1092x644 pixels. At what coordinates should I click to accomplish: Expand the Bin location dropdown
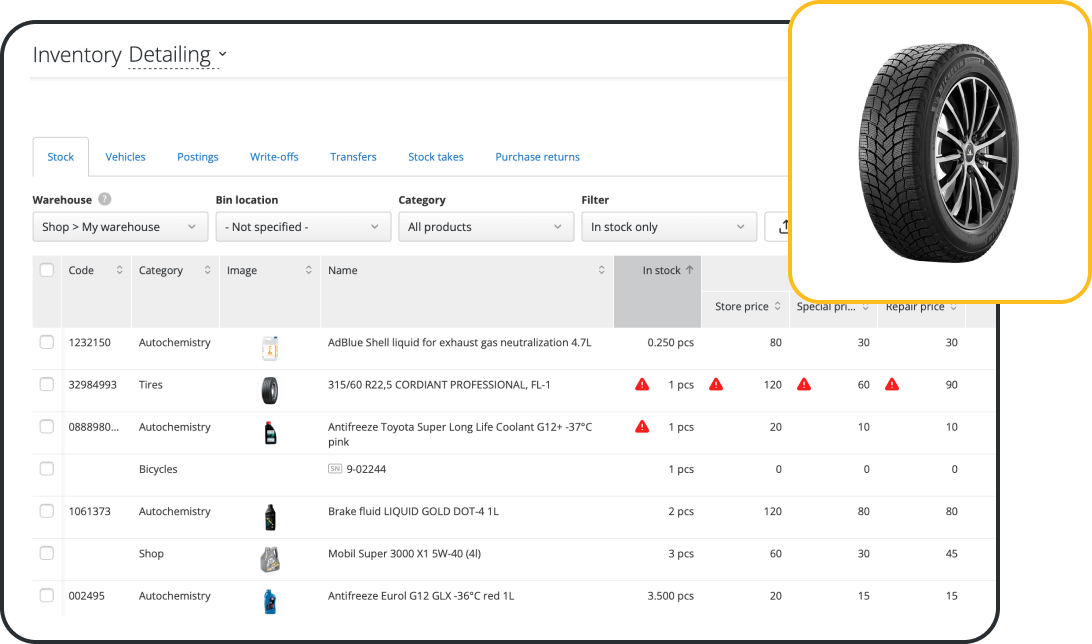tap(302, 227)
